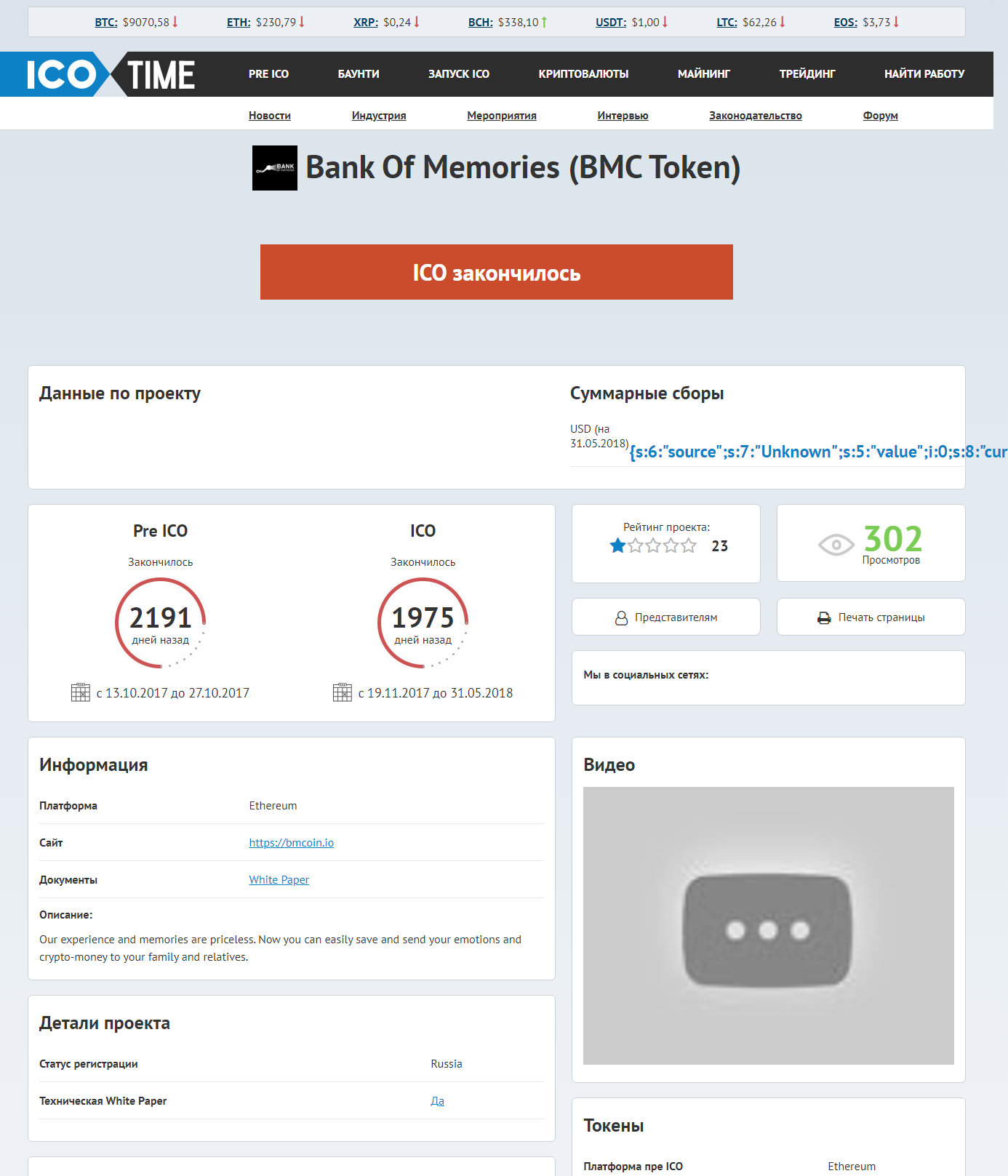Click the BCH ticker link
Screen dimensions: 1008x1176
[481, 23]
